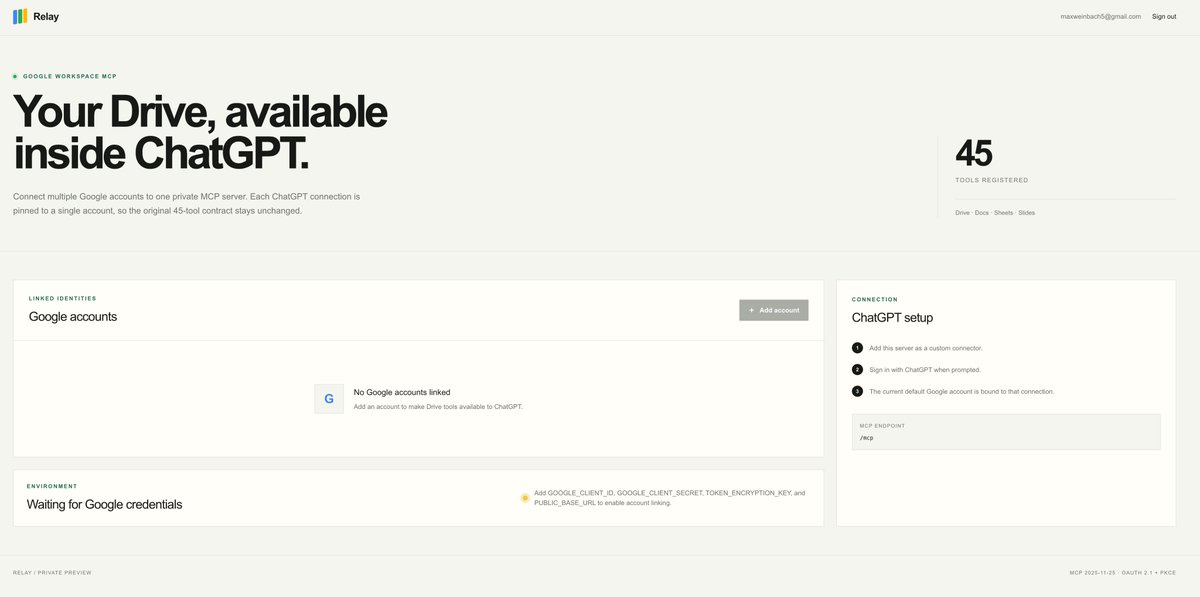Add a Google account
The width and height of the screenshot is (1200, 597).
tap(774, 310)
